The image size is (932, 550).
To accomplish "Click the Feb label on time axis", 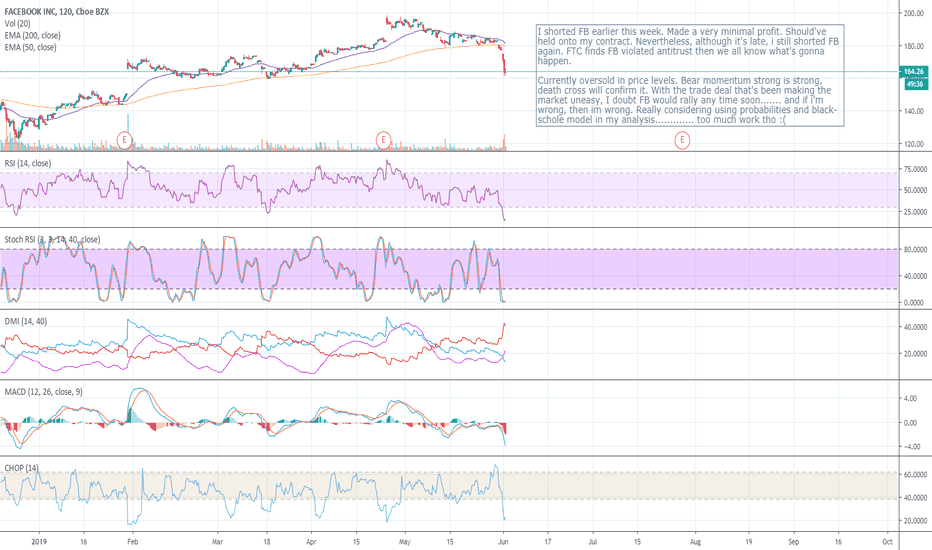I will (133, 542).
